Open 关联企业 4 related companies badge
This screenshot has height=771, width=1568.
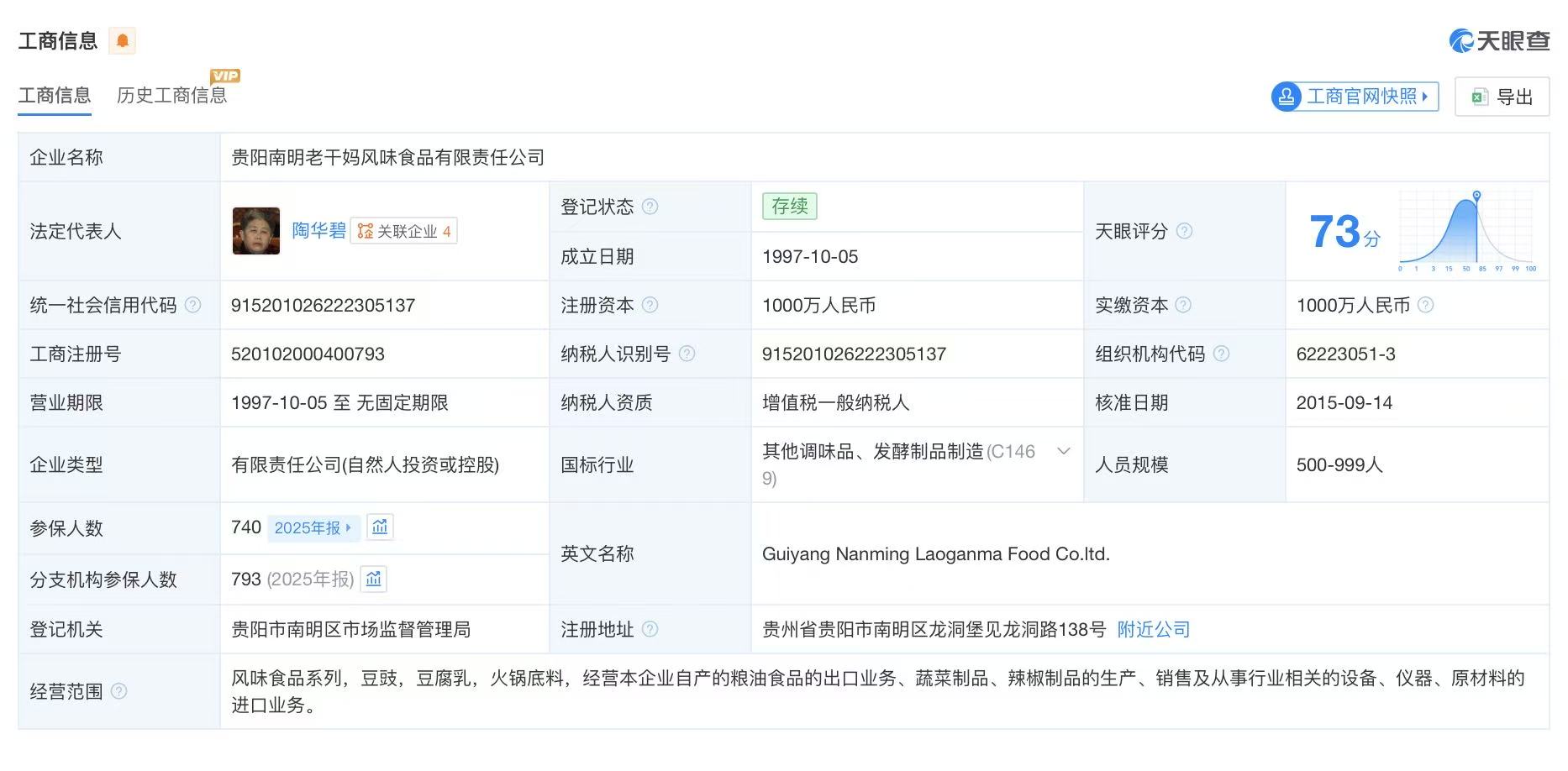404,231
